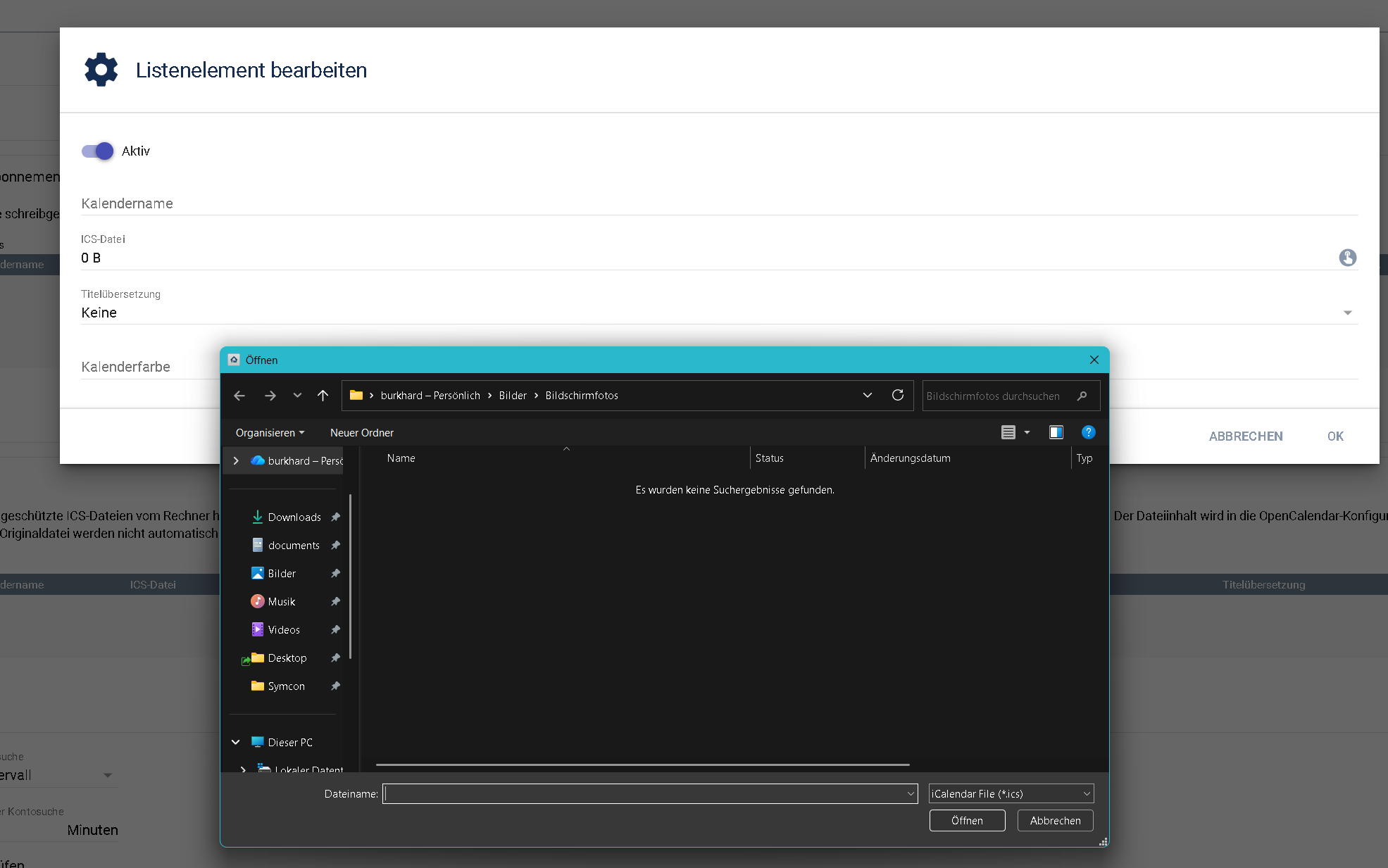Image resolution: width=1388 pixels, height=868 pixels.
Task: Select the Bildschirmfotos breadcrumb segment
Action: [x=582, y=396]
